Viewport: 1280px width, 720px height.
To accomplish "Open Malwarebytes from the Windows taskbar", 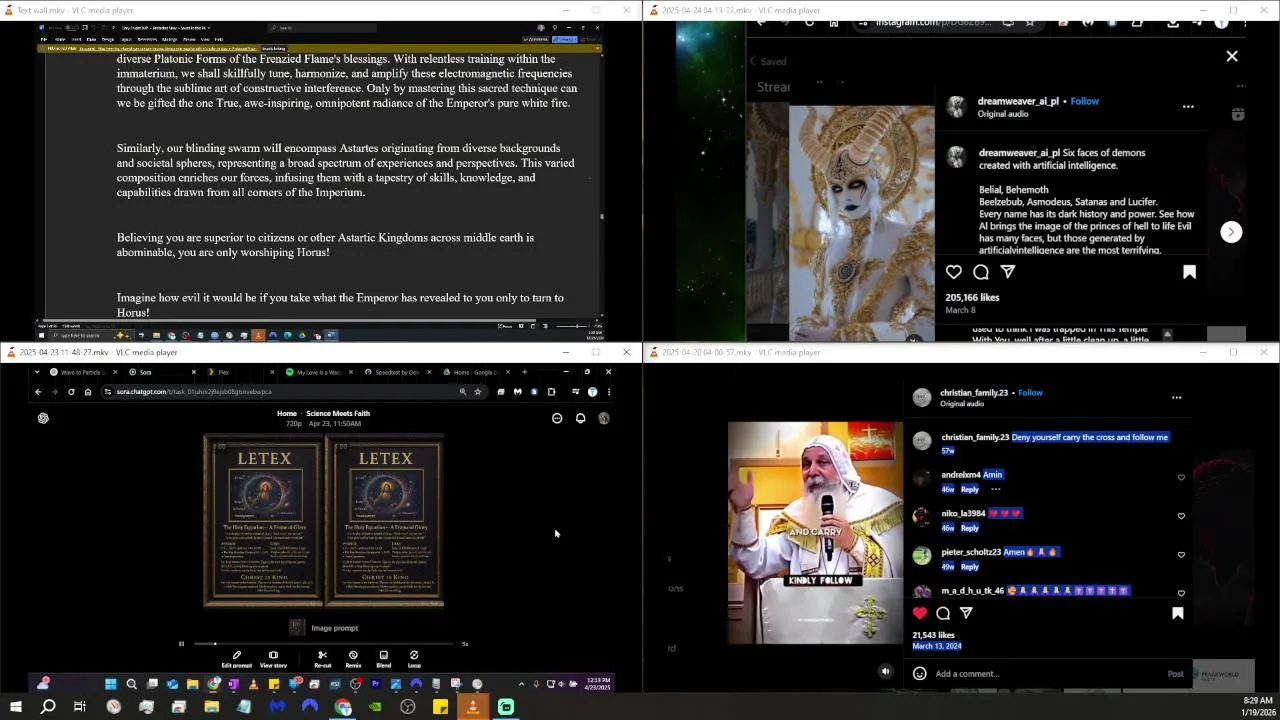I will [x=277, y=707].
